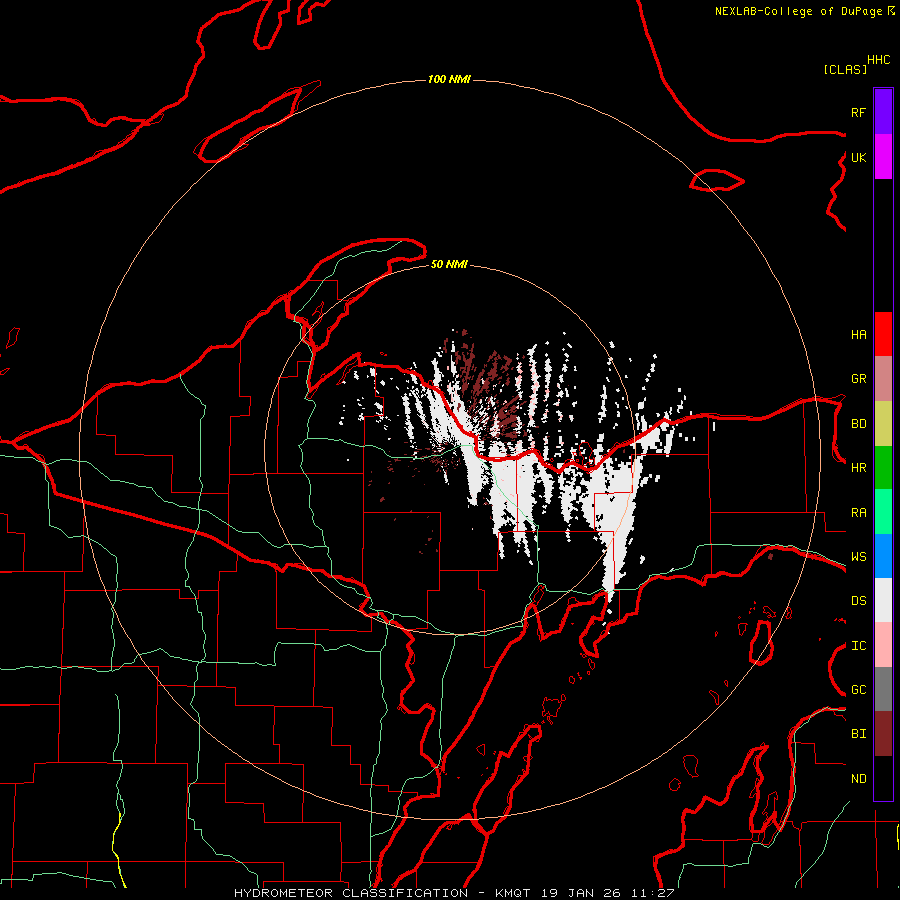Click the HA legend label
The height and width of the screenshot is (900, 900).
click(858, 335)
